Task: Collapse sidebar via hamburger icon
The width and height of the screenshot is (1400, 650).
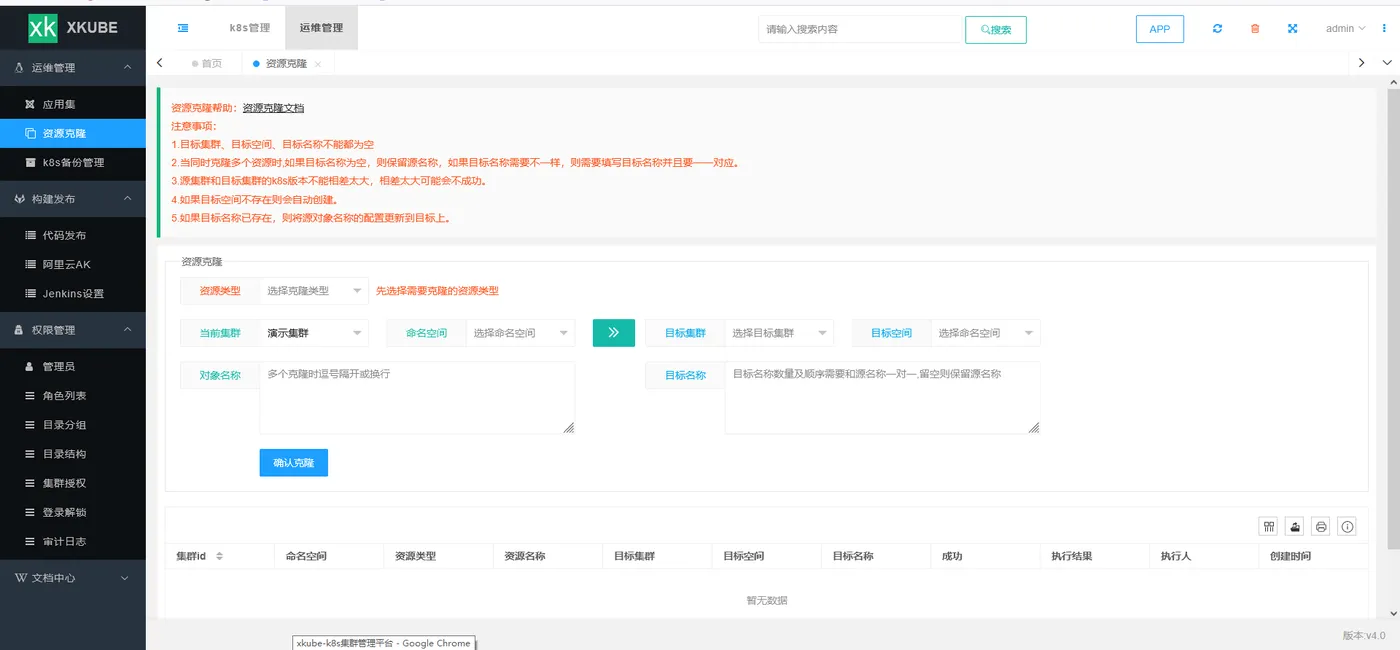Action: [x=183, y=28]
